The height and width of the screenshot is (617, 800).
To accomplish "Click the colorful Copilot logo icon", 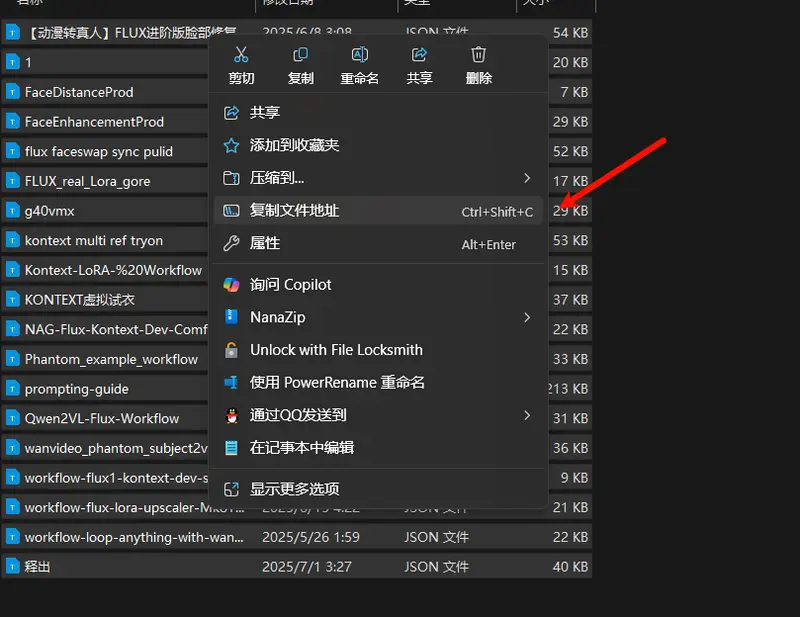I will 231,285.
